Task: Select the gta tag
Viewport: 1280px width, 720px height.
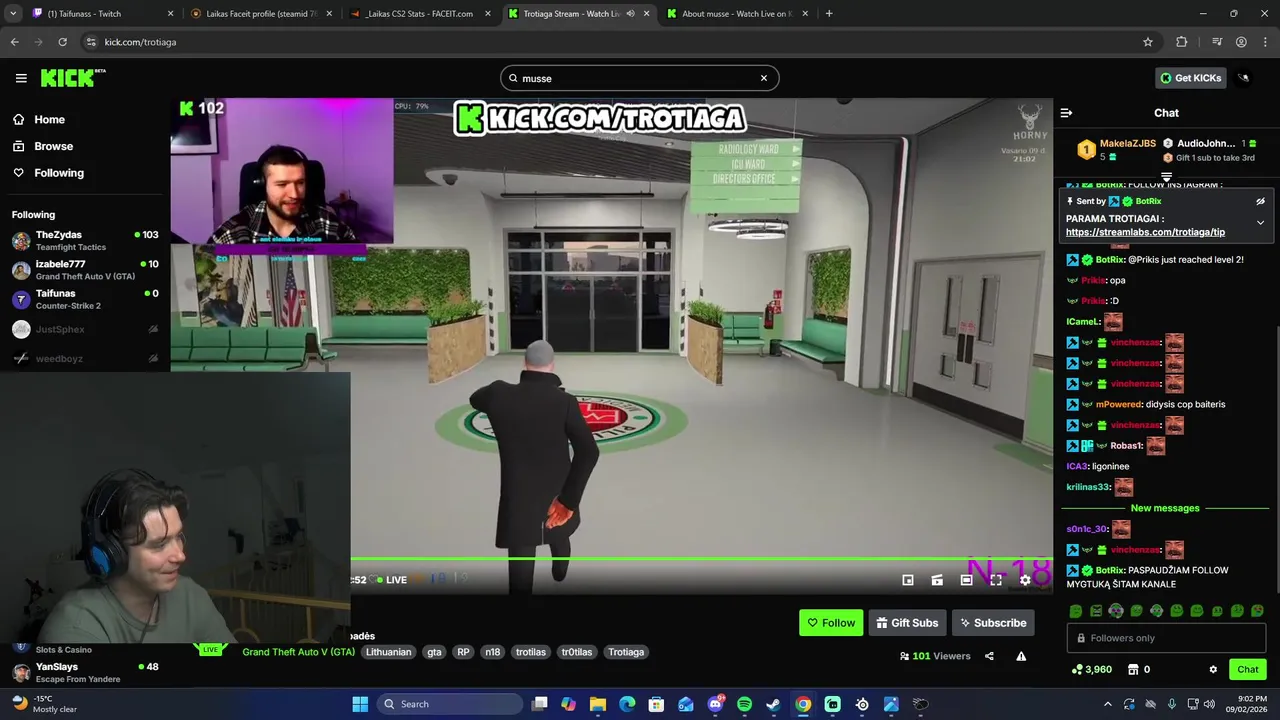Action: (x=434, y=652)
